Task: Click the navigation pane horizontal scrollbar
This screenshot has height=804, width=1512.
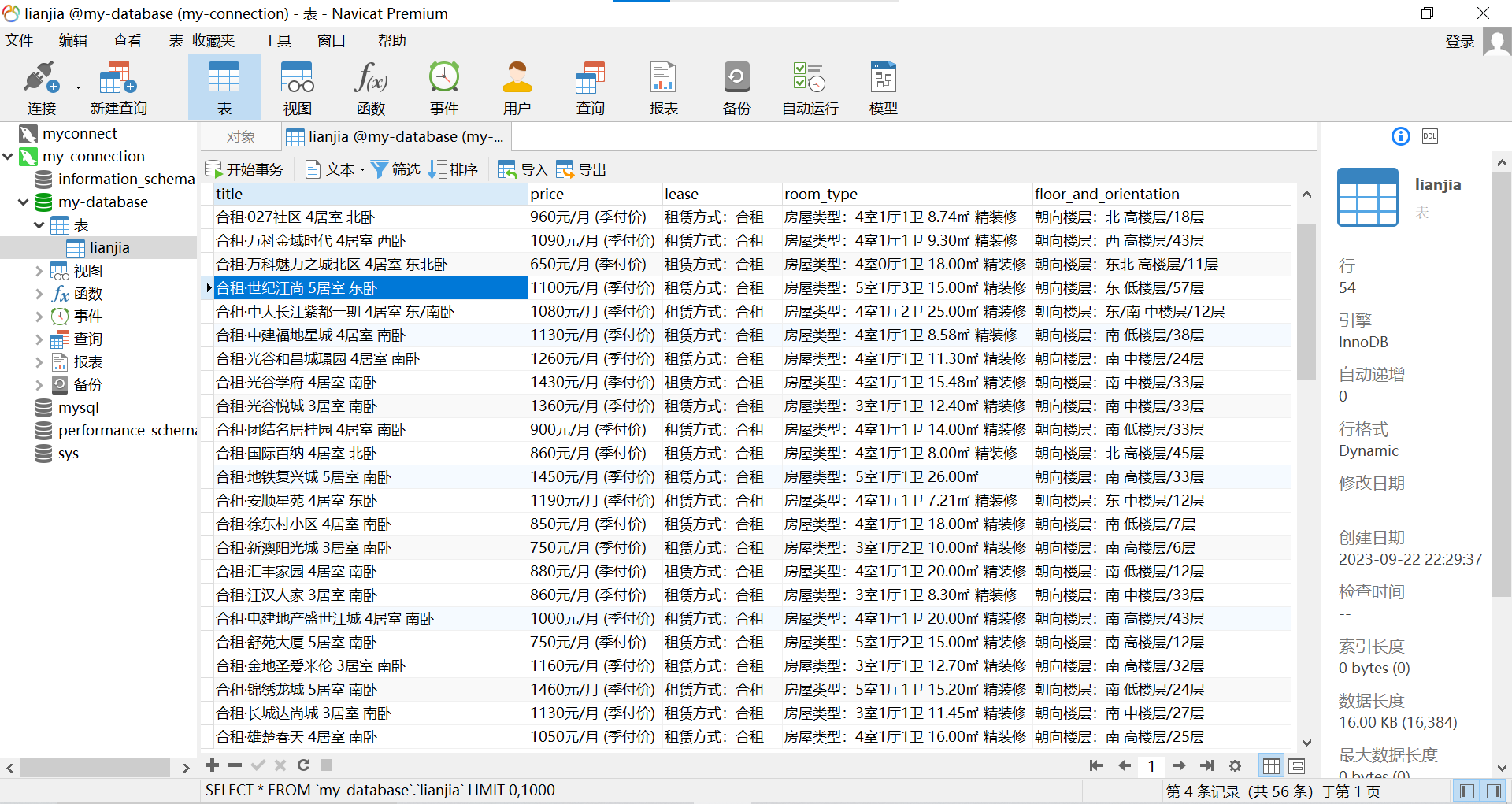Action: [x=95, y=767]
